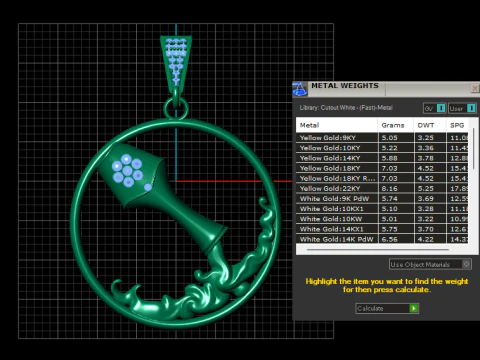Image resolution: width=480 pixels, height=360 pixels.
Task: Click the 4.22 DWT value
Action: click(426, 239)
